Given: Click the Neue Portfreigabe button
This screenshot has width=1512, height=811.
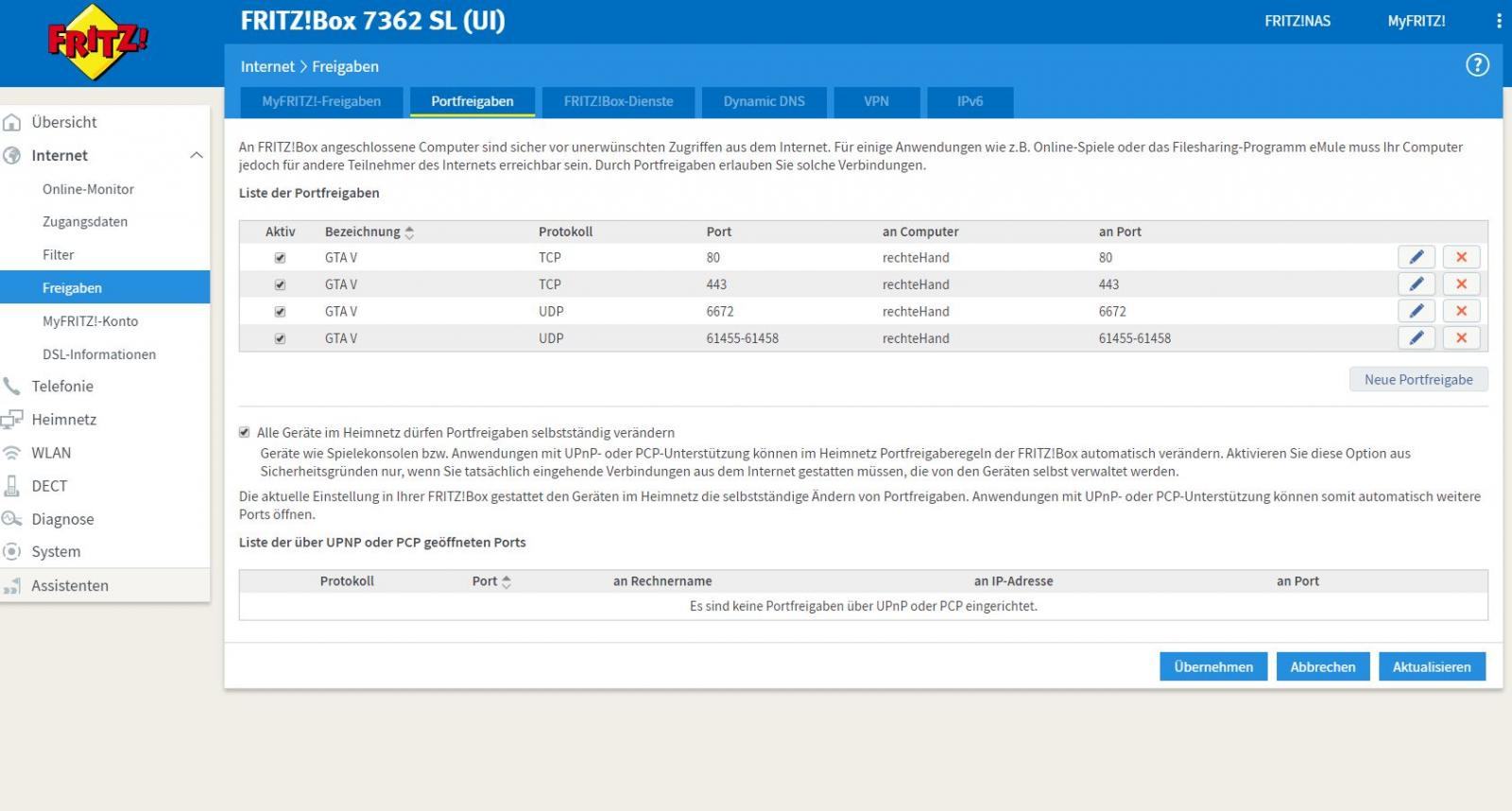Looking at the screenshot, I should click(x=1418, y=379).
